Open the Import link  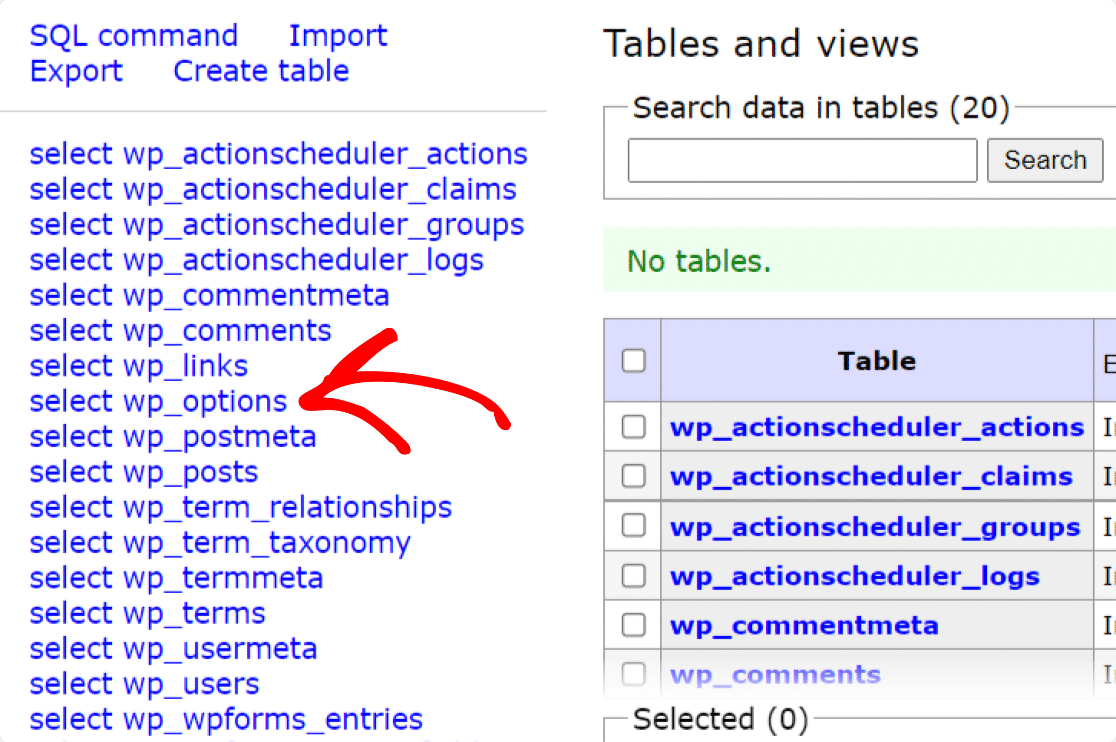coord(338,36)
